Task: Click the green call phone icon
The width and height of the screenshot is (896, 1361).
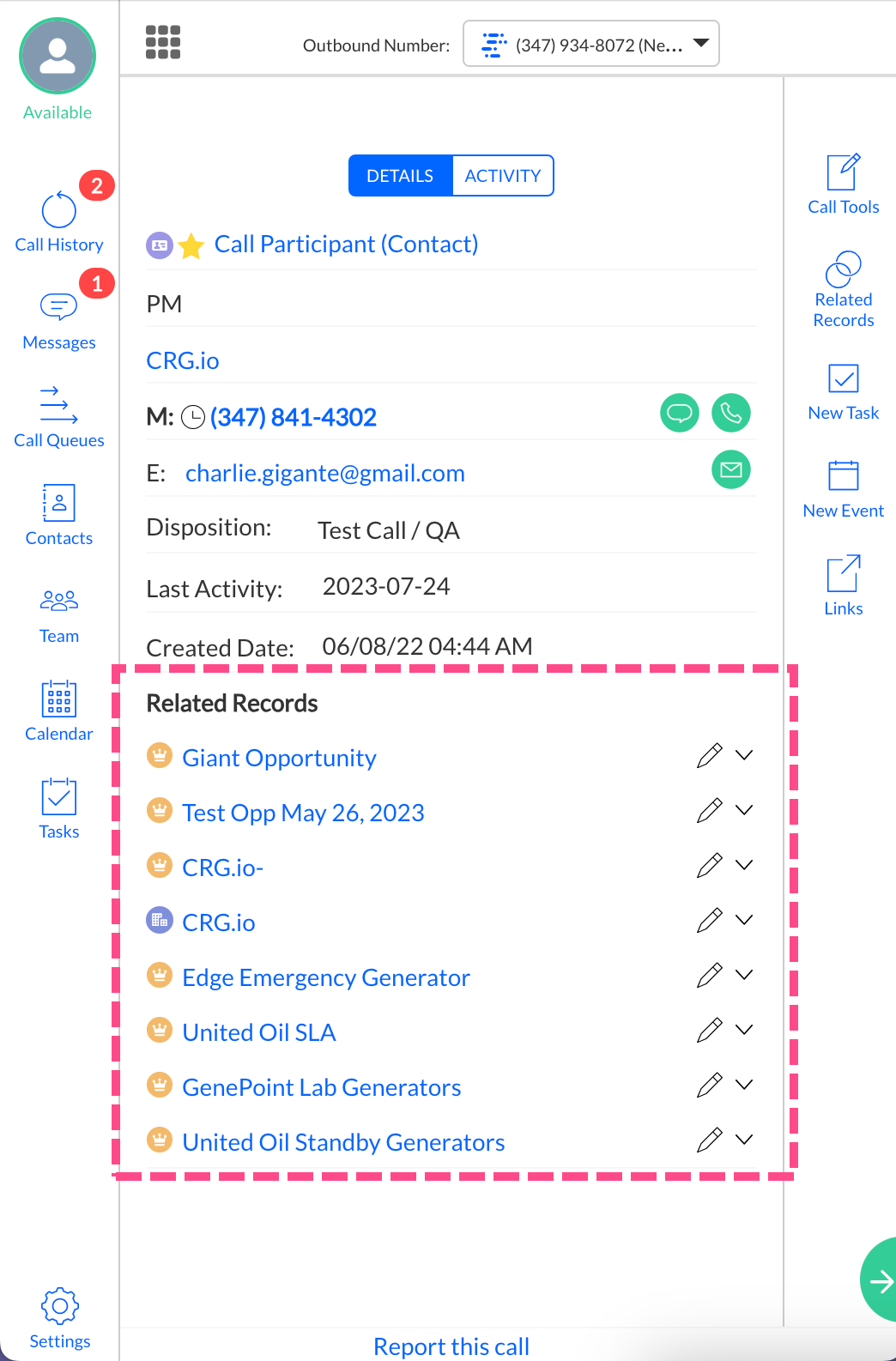Action: [x=730, y=414]
